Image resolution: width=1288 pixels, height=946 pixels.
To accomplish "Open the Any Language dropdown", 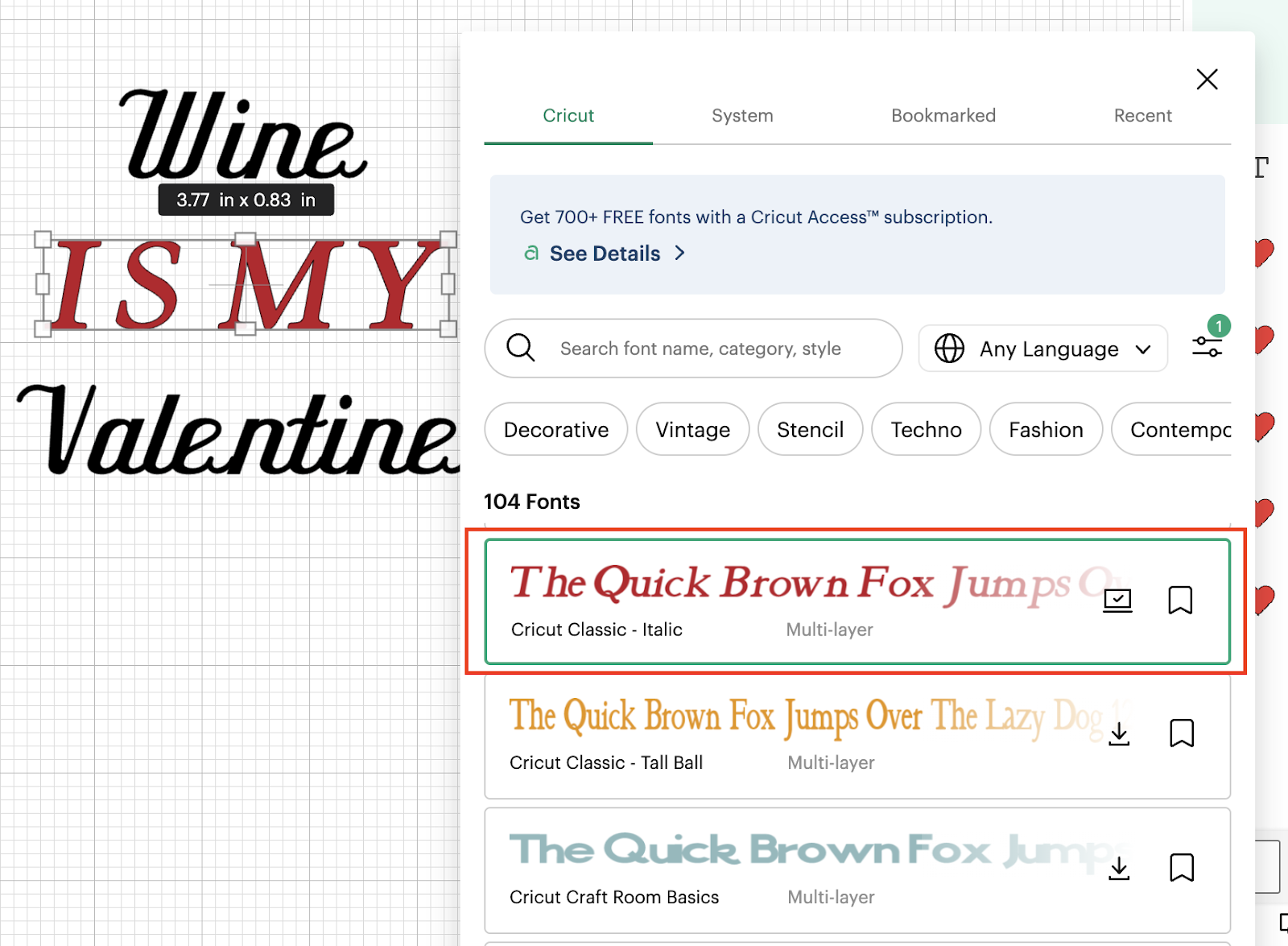I will (x=1042, y=349).
